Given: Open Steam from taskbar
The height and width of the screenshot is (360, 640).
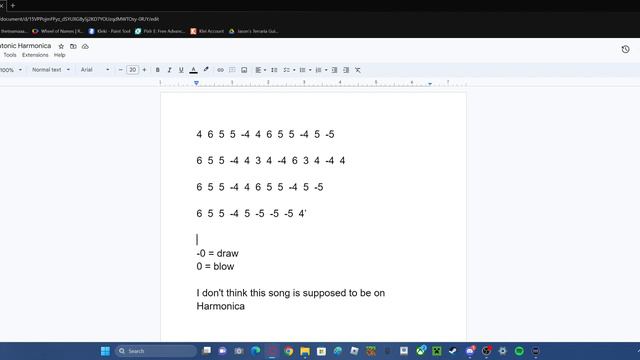Looking at the screenshot, I should point(453,351).
